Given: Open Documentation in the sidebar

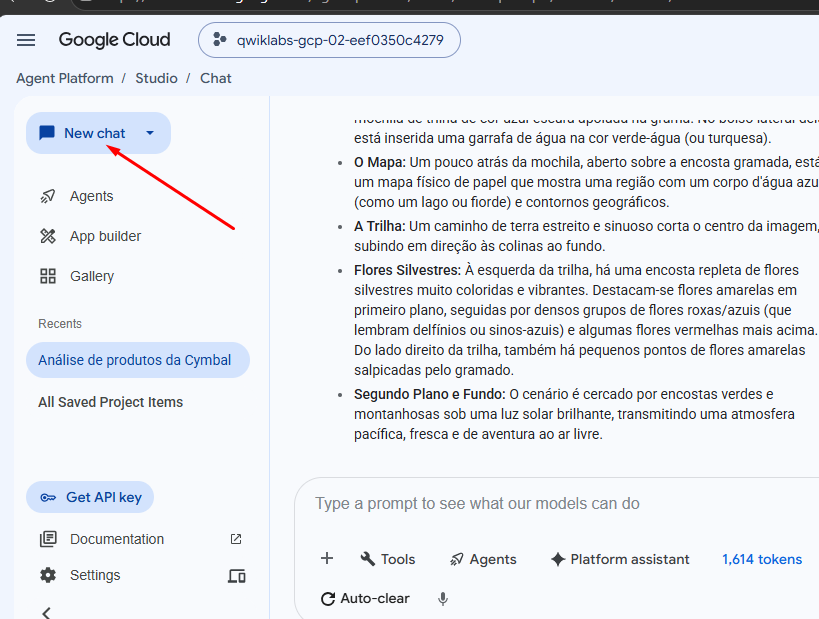Looking at the screenshot, I should [x=117, y=539].
